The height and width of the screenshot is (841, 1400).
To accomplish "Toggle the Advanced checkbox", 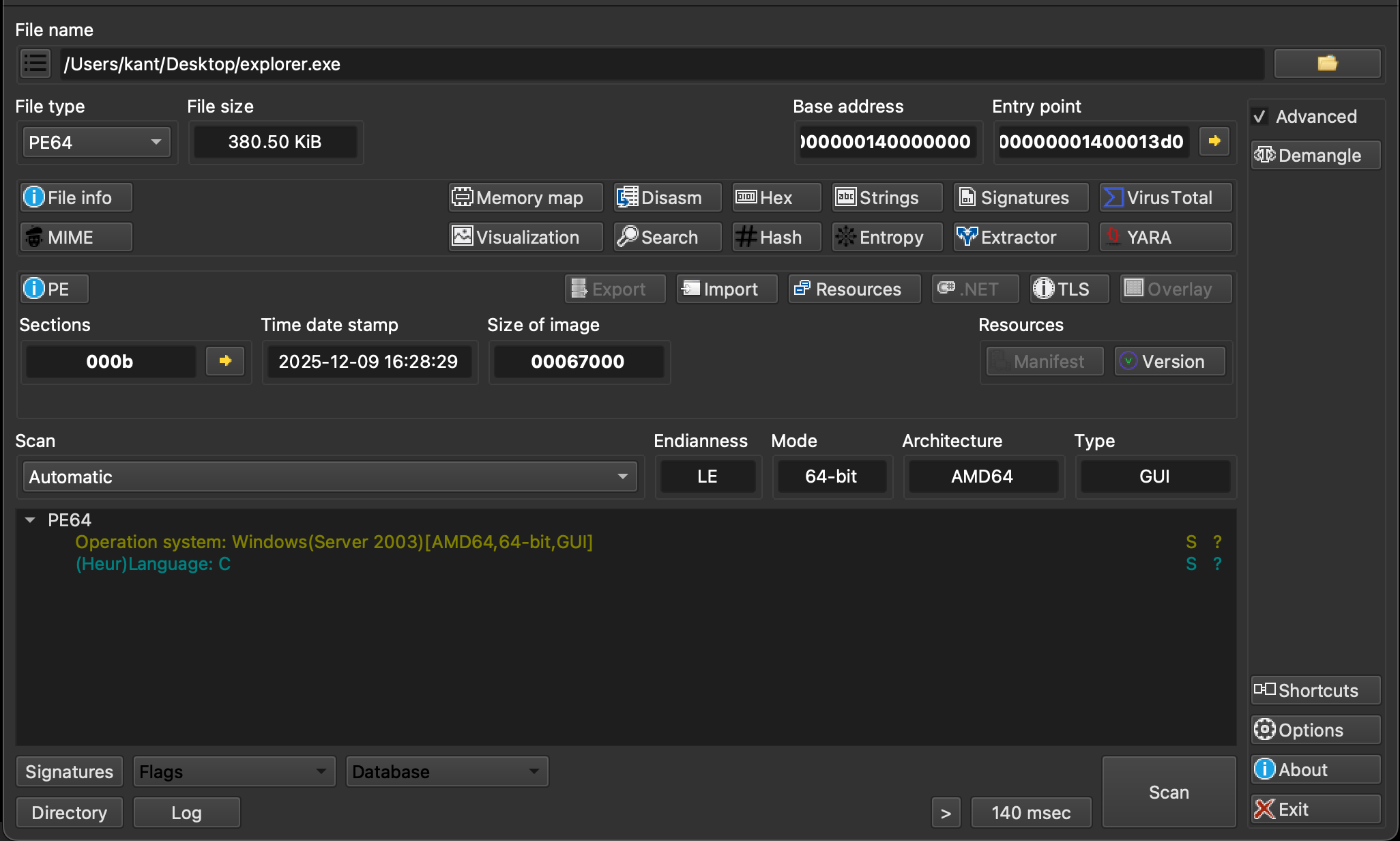I will pos(1259,117).
